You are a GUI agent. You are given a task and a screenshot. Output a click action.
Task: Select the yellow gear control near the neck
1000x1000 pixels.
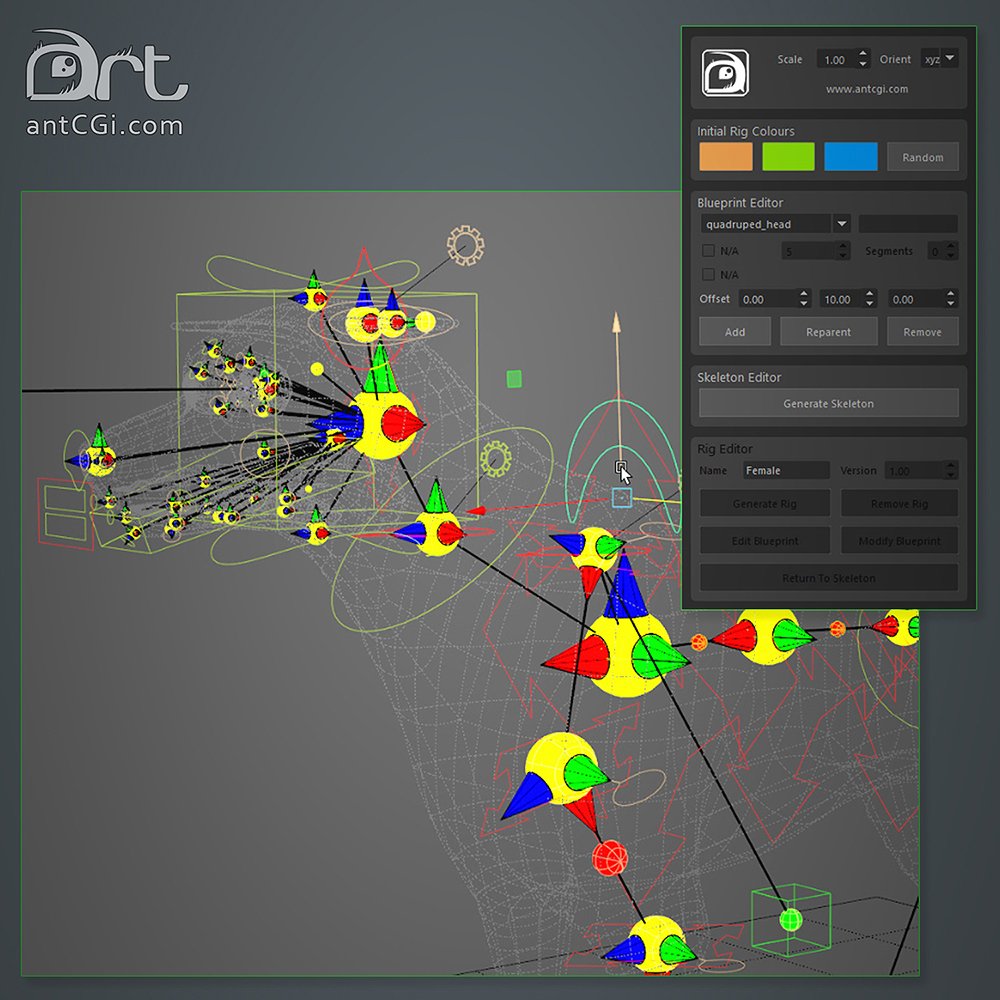click(496, 460)
